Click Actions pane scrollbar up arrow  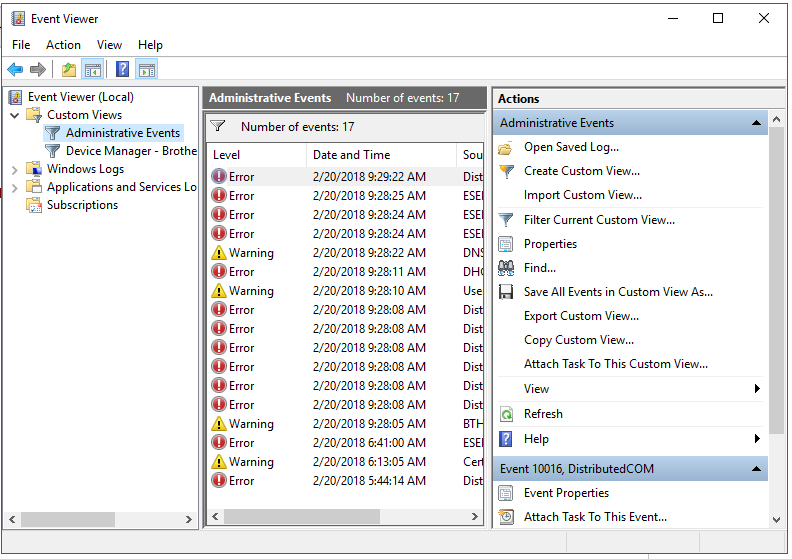(776, 119)
